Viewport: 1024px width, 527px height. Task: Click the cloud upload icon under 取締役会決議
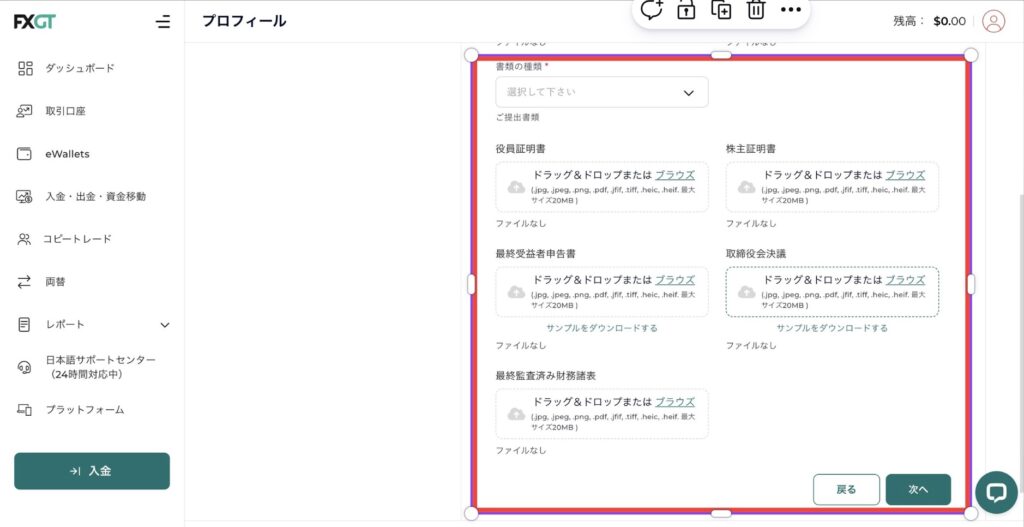coord(746,292)
